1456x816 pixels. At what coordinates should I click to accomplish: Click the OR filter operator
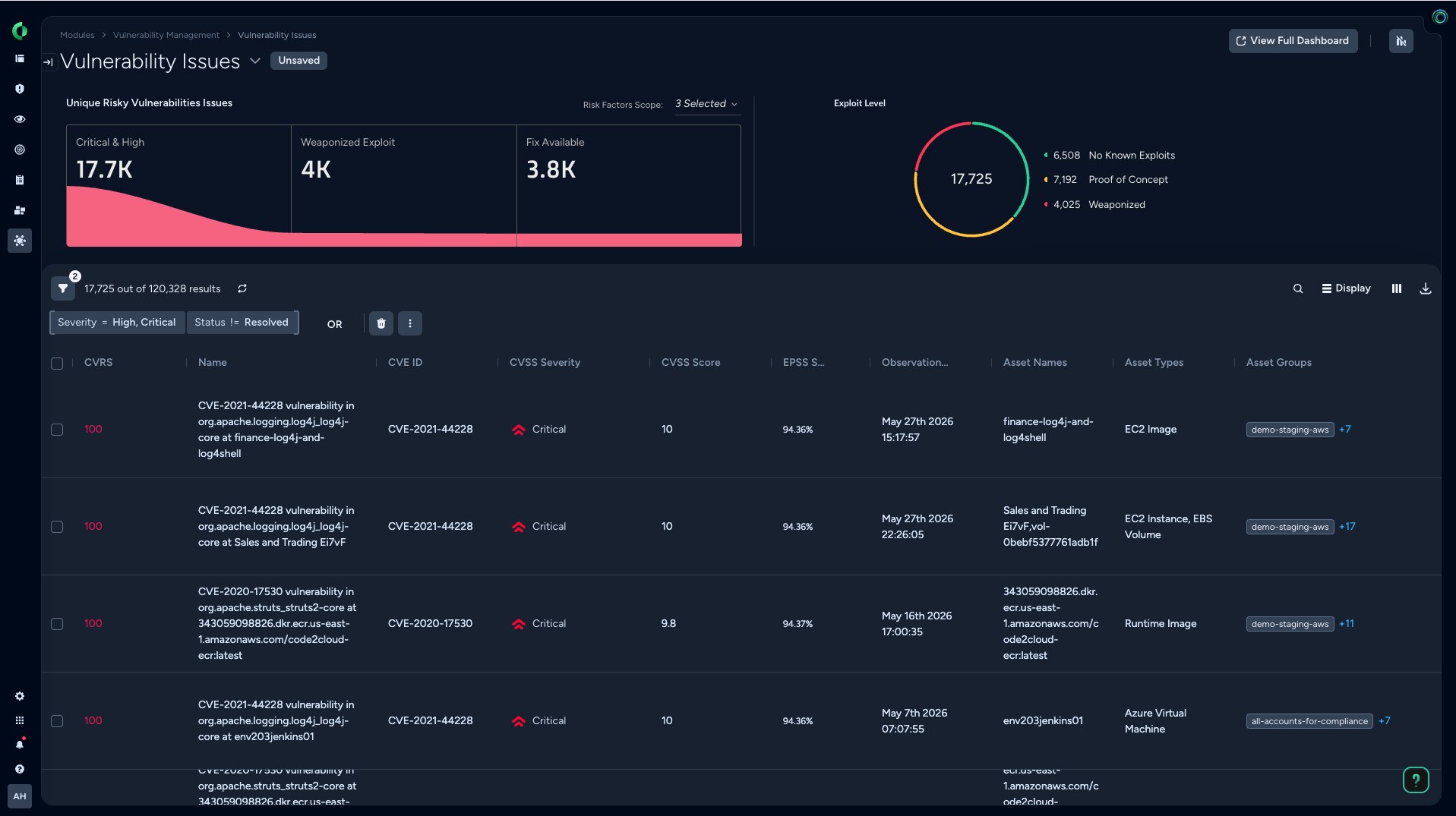pyautogui.click(x=335, y=324)
